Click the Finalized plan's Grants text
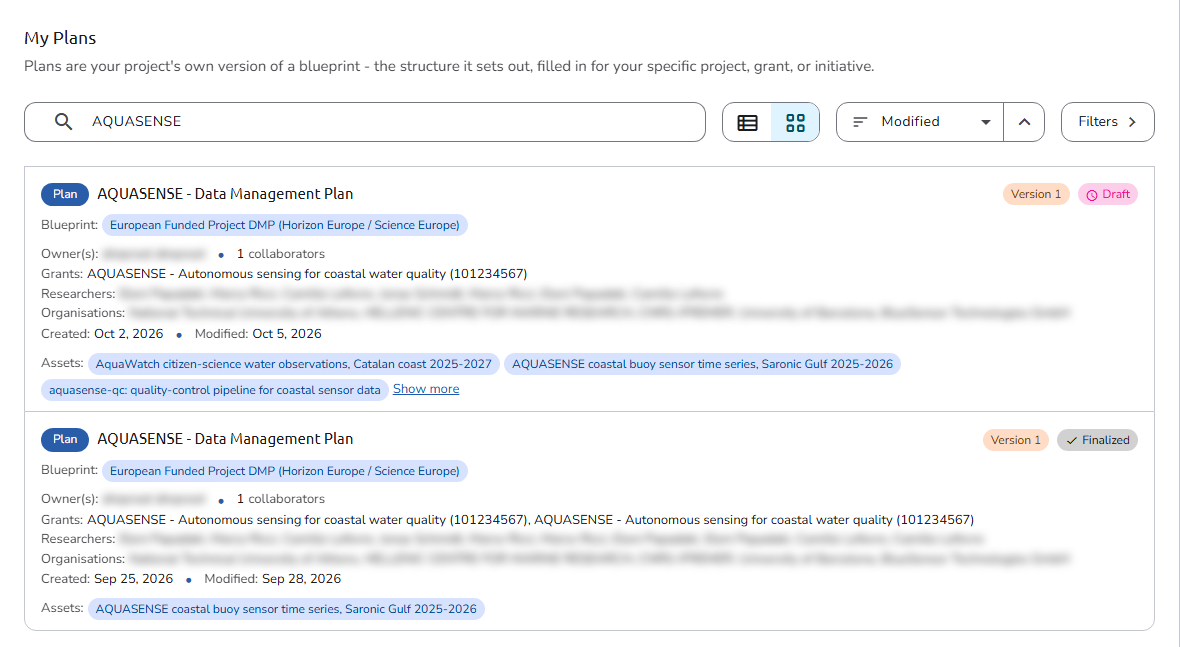 (531, 520)
